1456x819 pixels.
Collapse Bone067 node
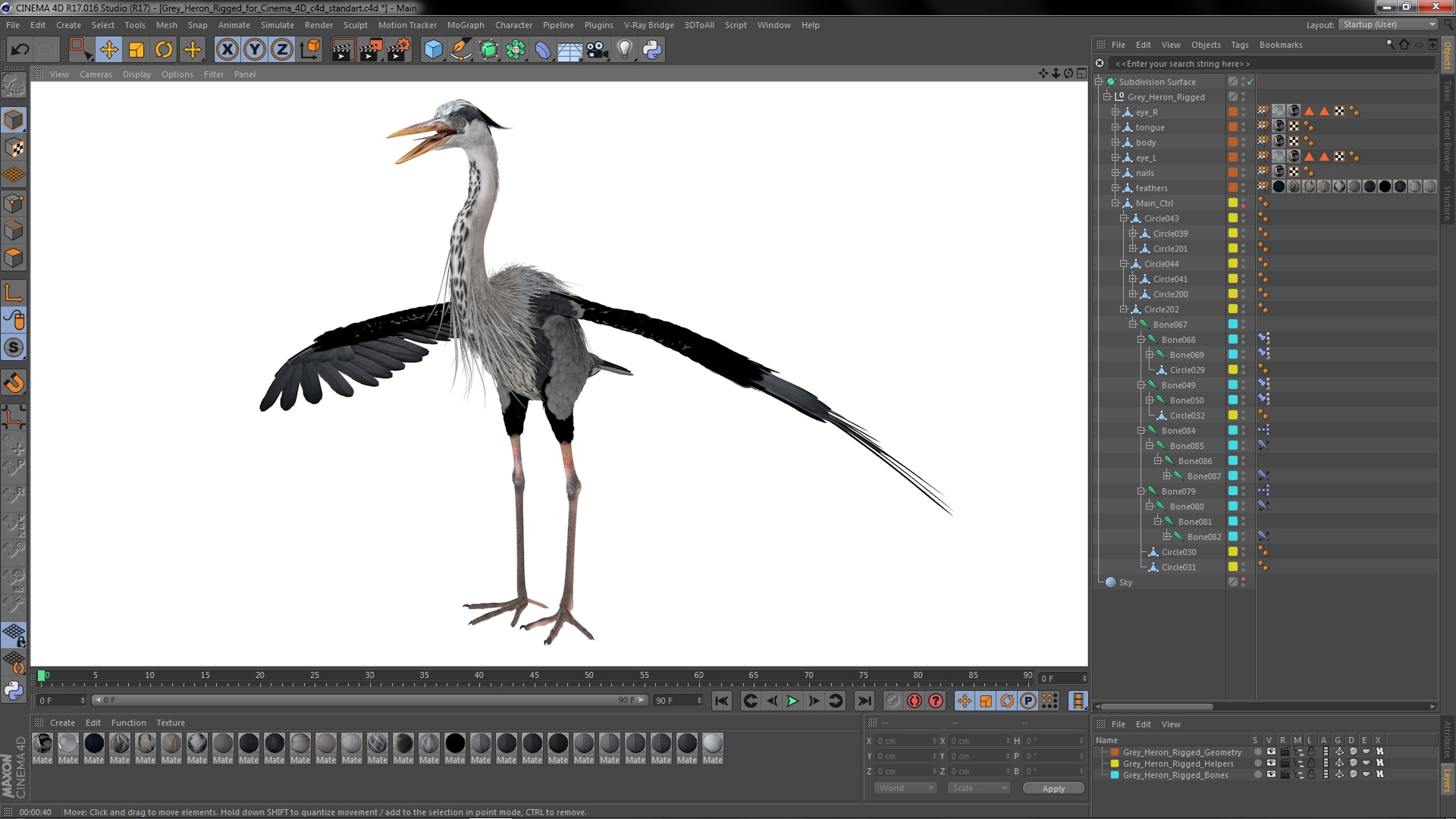(x=1132, y=324)
